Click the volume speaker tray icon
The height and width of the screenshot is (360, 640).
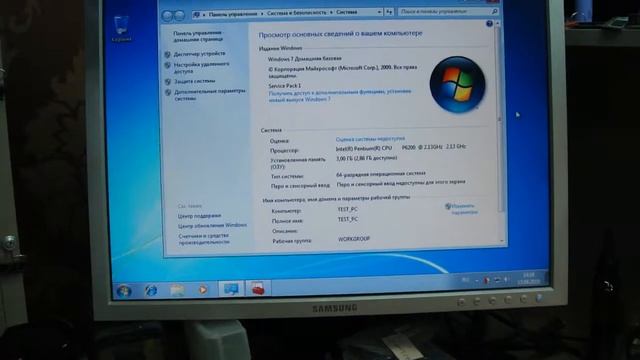click(x=507, y=280)
